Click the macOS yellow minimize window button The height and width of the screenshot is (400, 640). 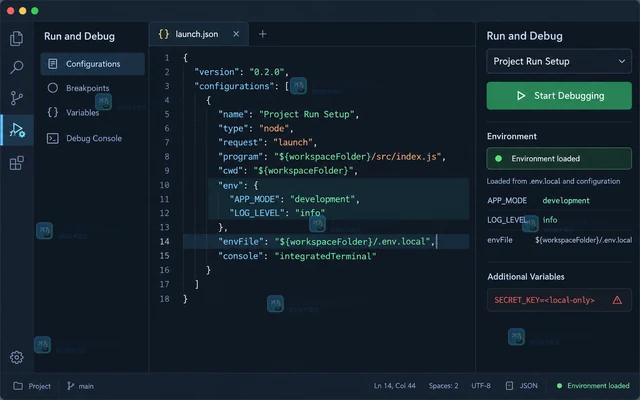click(x=23, y=11)
